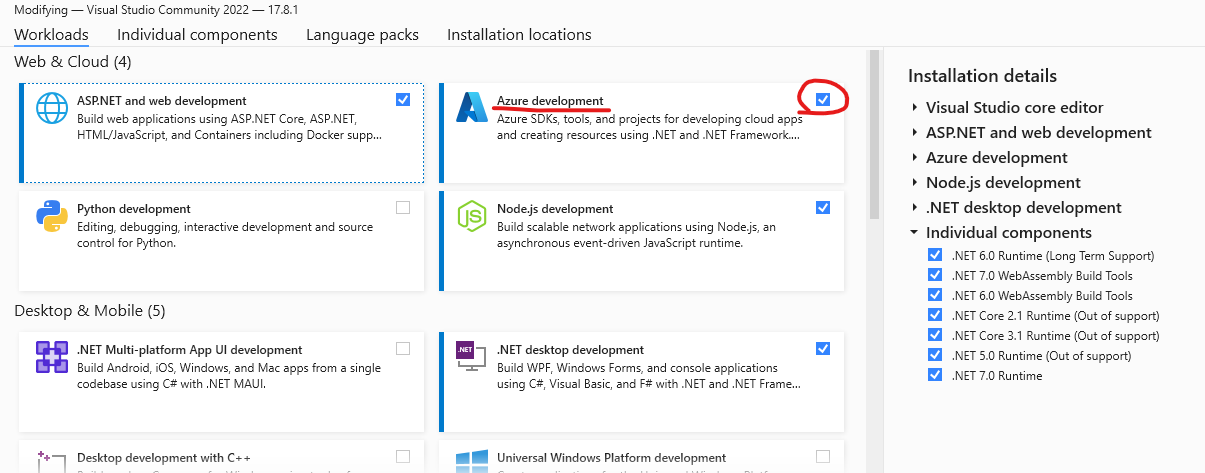Click the Universal Windows Platform logo icon
1205x473 pixels.
471,462
